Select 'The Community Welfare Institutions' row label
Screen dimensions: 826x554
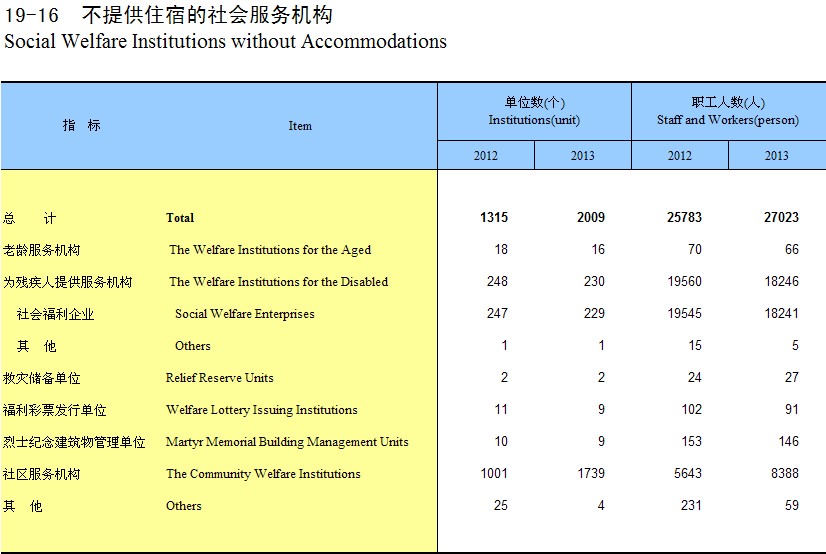pyautogui.click(x=263, y=474)
